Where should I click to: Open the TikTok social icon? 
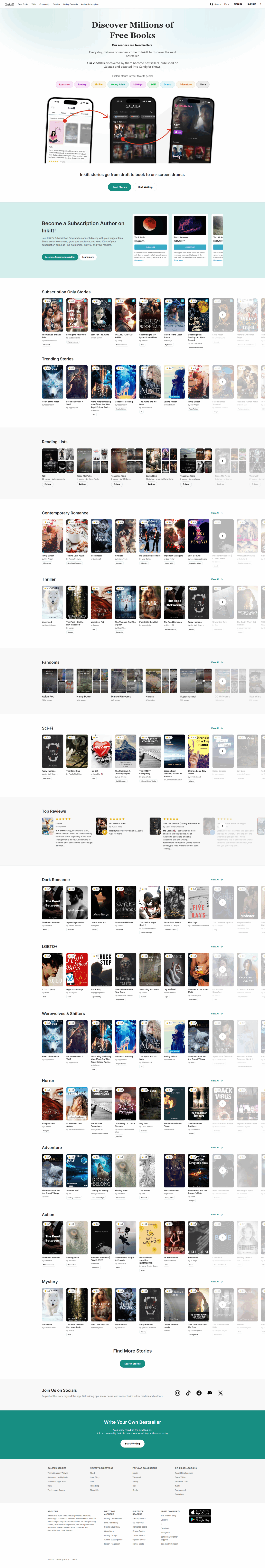point(188,1393)
